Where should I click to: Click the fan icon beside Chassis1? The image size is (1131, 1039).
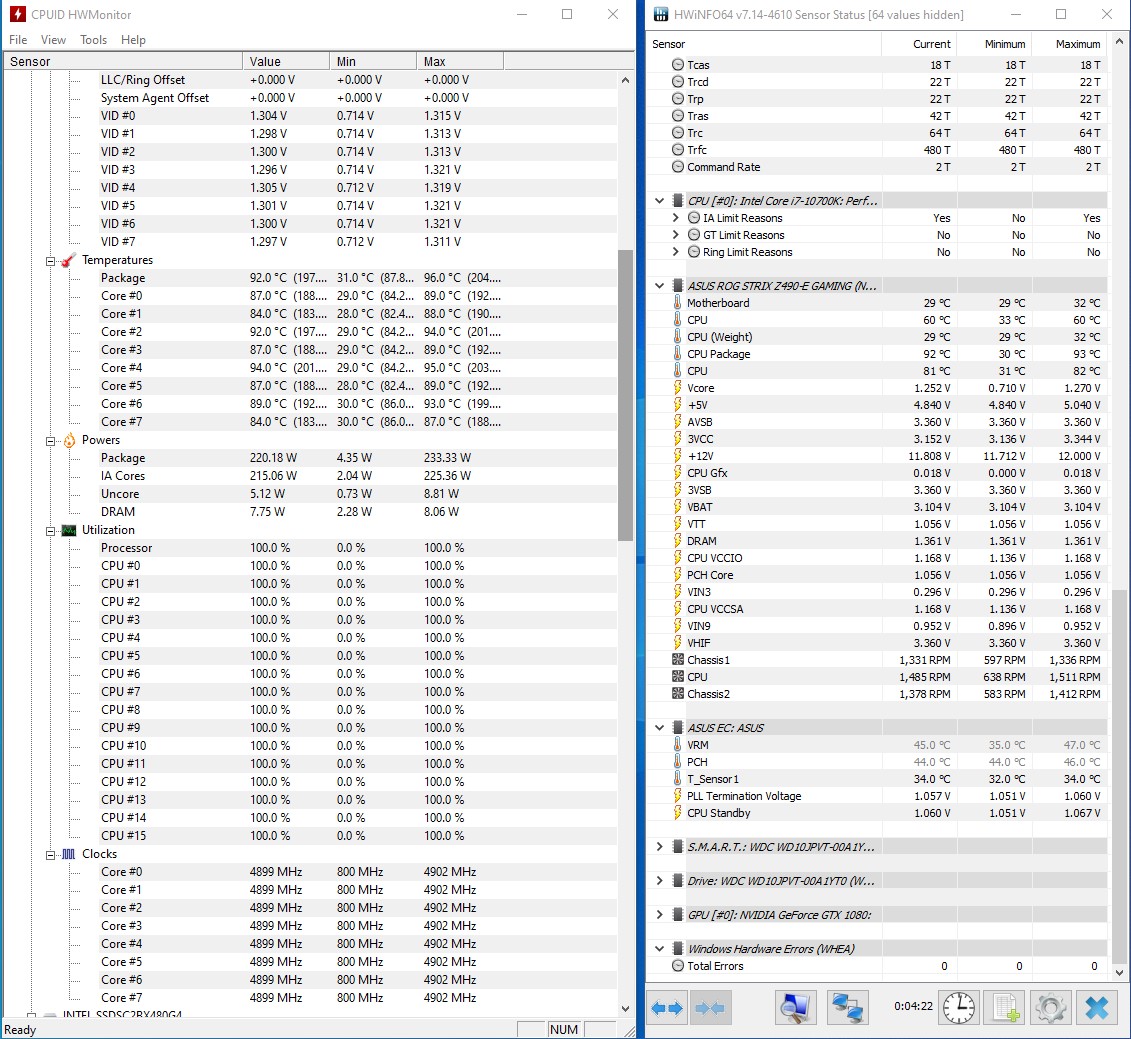[678, 659]
